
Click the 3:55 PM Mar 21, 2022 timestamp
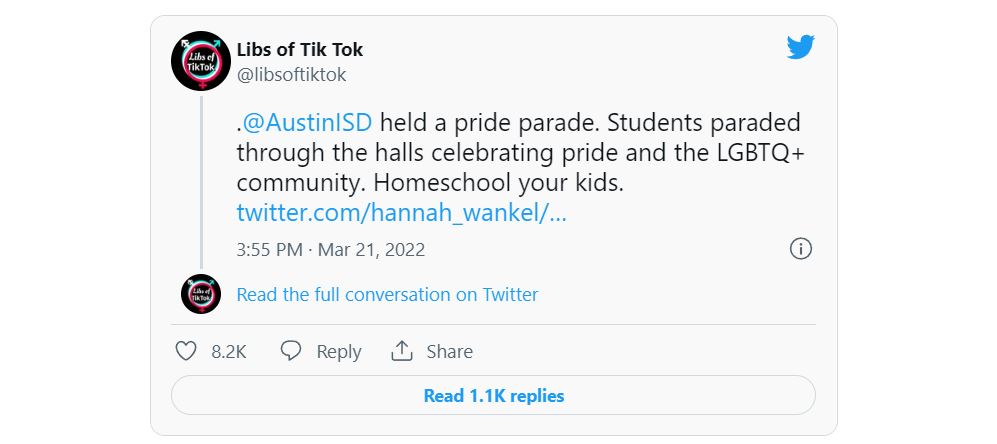click(x=331, y=249)
